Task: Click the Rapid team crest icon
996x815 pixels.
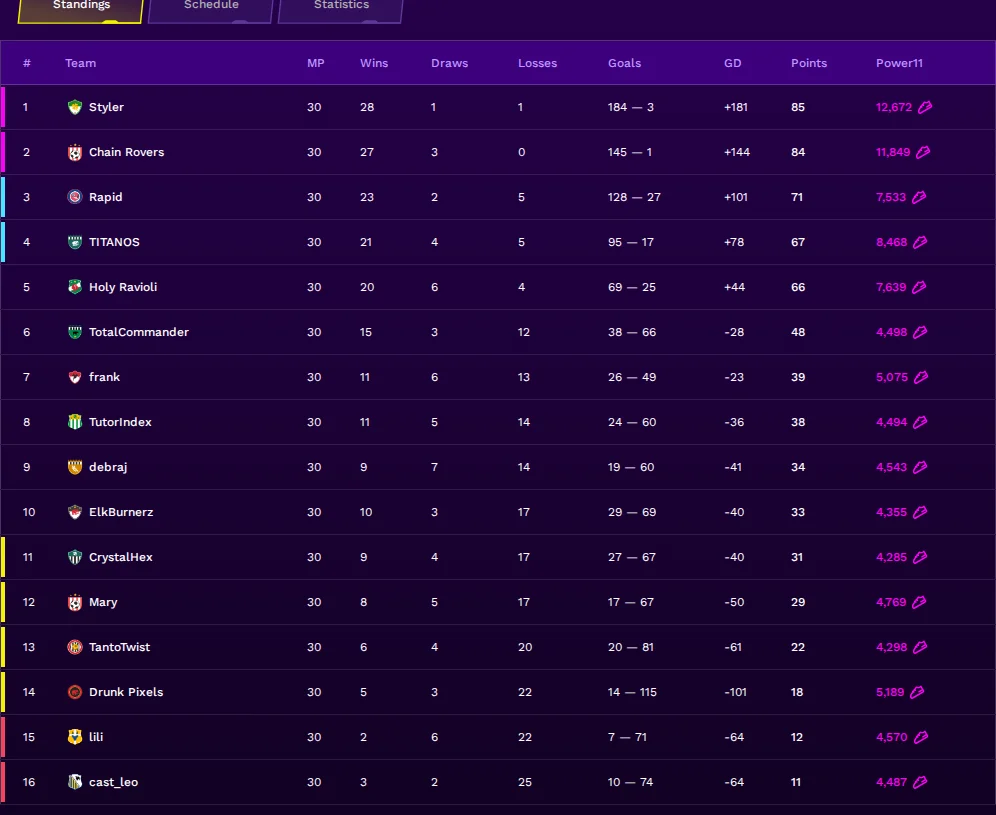Action: [x=75, y=197]
